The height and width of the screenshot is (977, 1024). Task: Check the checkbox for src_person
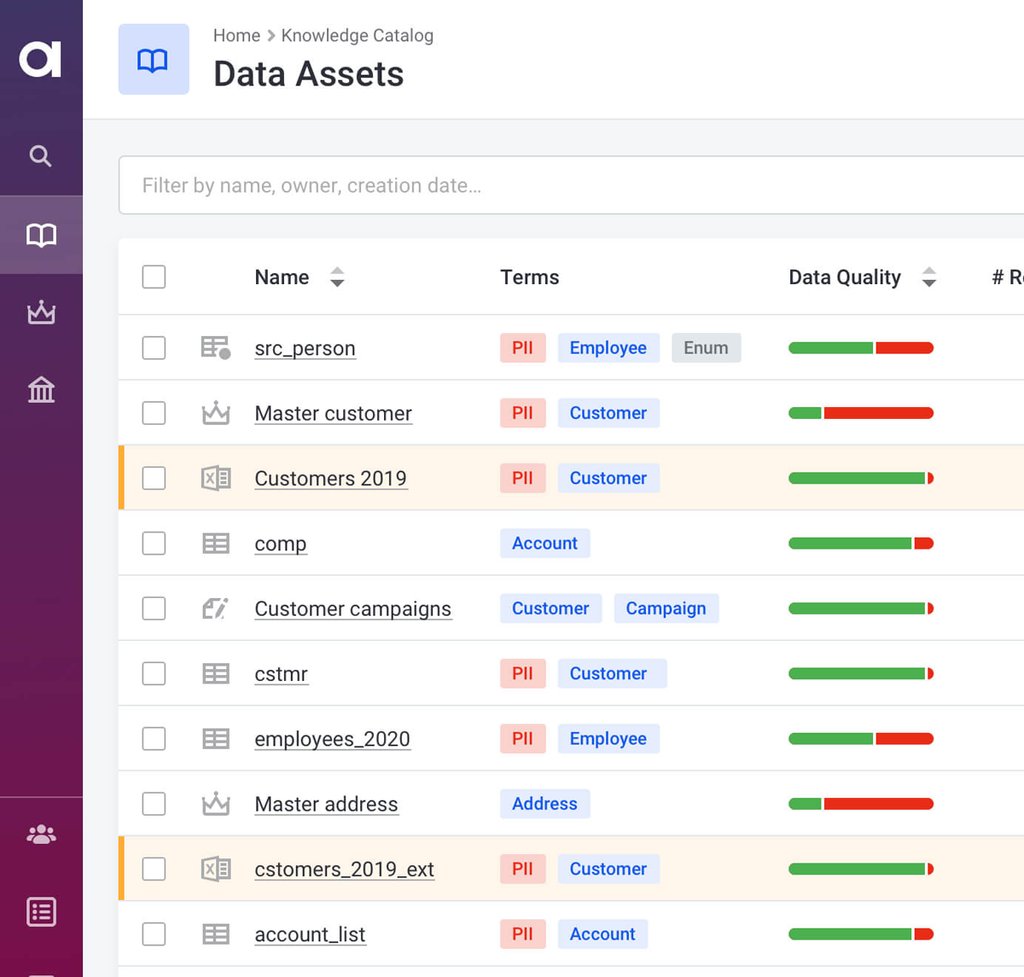coord(153,347)
